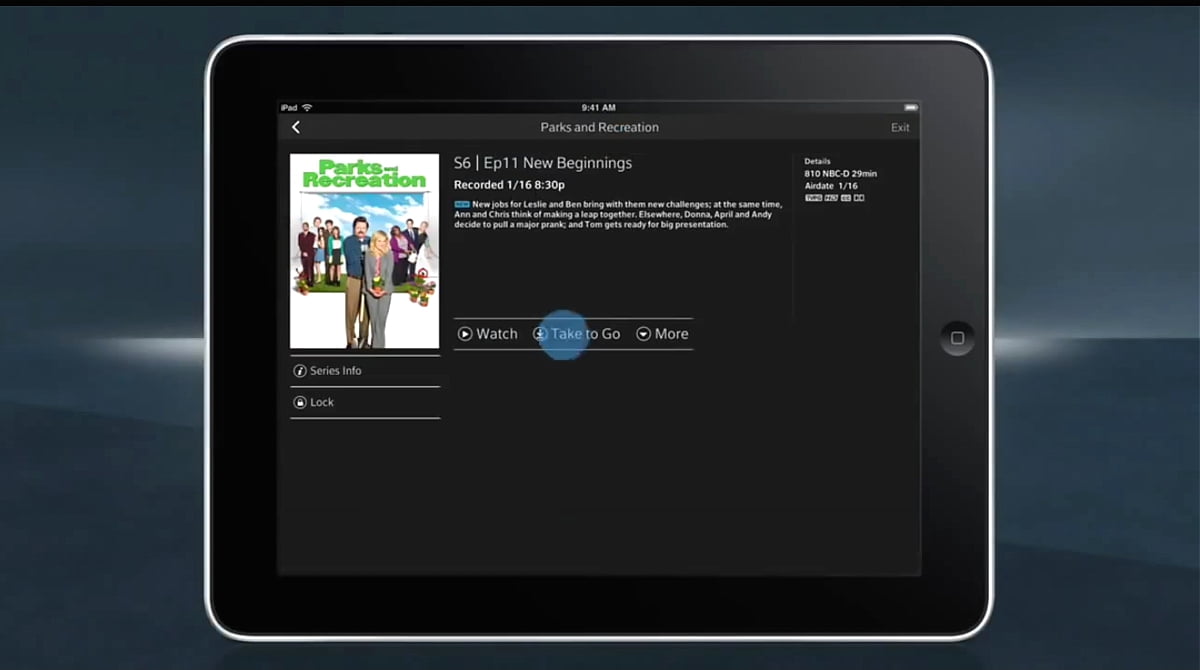The height and width of the screenshot is (670, 1200).
Task: Select the TVPG rating badge
Action: pos(812,197)
